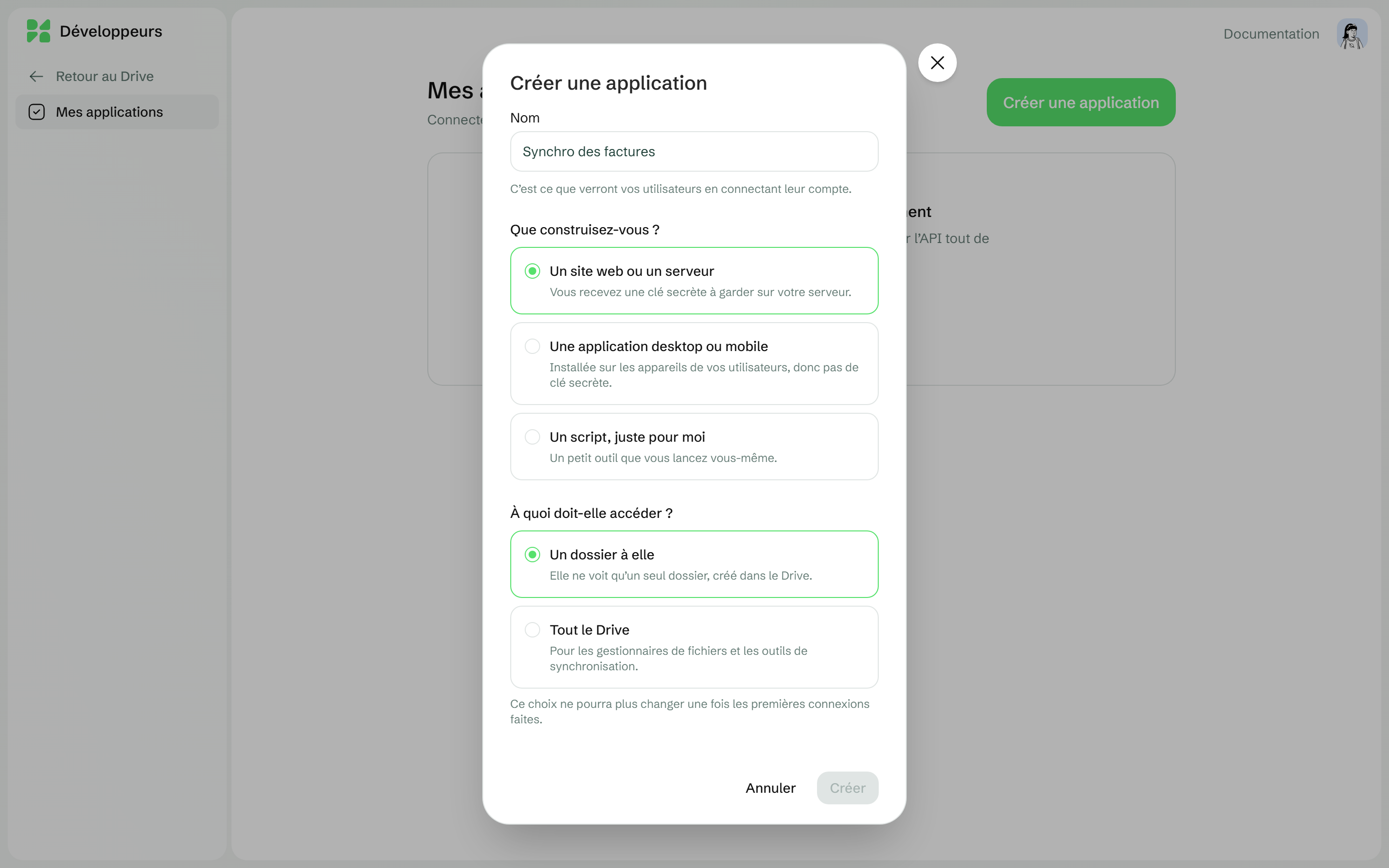1389x868 pixels.
Task: Open the Documentation link
Action: 1271,34
